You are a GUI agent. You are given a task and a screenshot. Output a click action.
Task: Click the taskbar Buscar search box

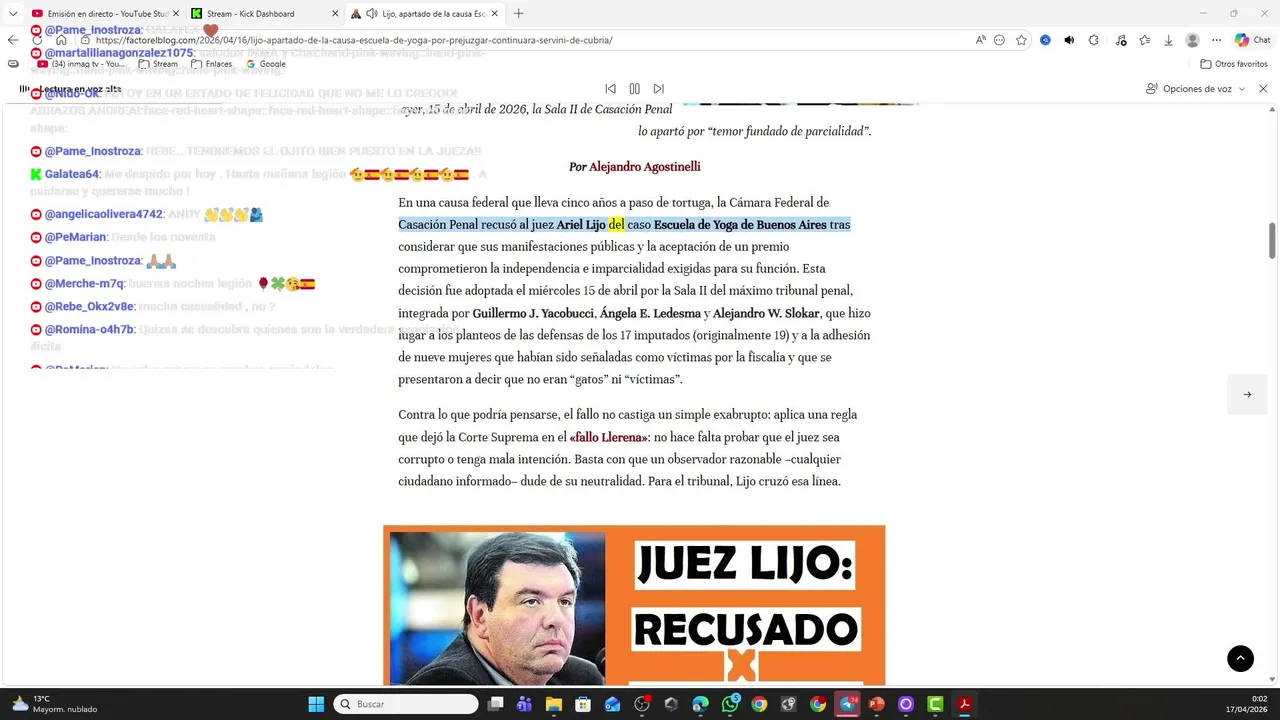(x=406, y=704)
